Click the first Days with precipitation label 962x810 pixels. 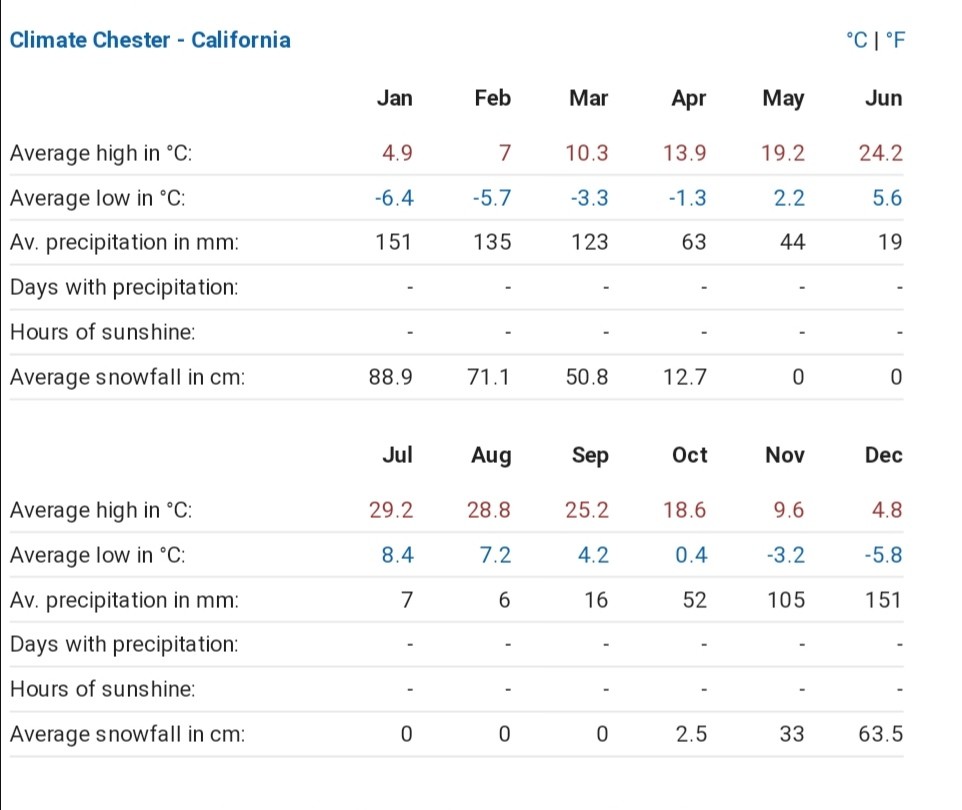(124, 287)
